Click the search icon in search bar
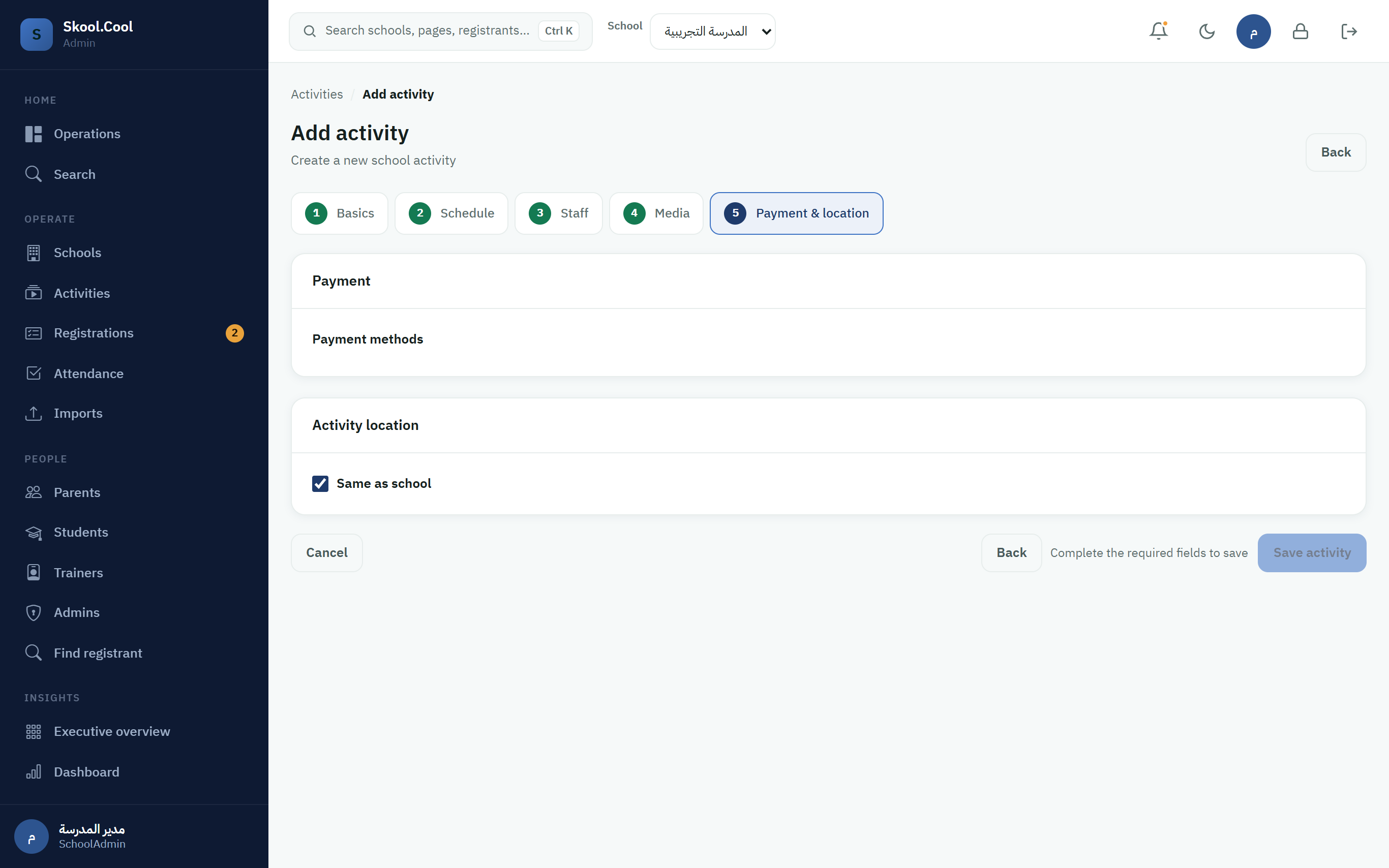The height and width of the screenshot is (868, 1389). point(310,31)
